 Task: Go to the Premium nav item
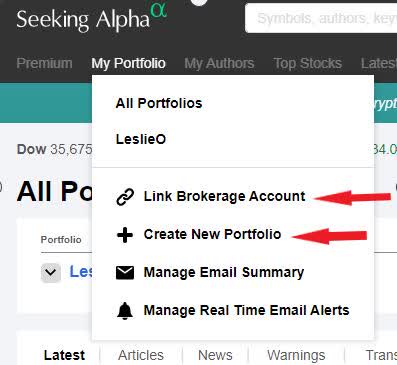(44, 63)
